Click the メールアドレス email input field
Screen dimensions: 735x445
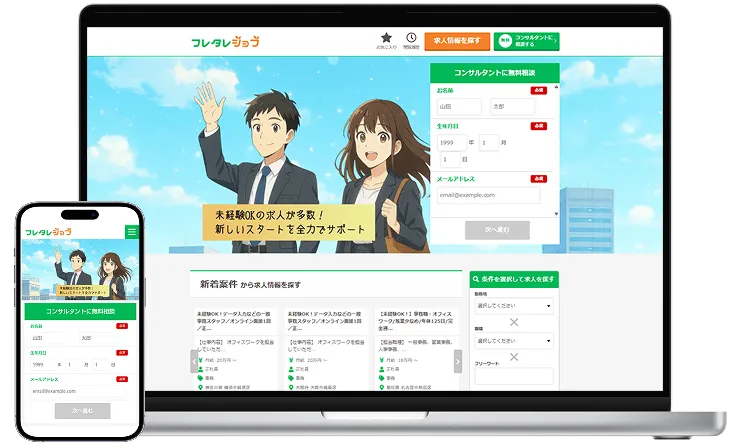[x=490, y=195]
